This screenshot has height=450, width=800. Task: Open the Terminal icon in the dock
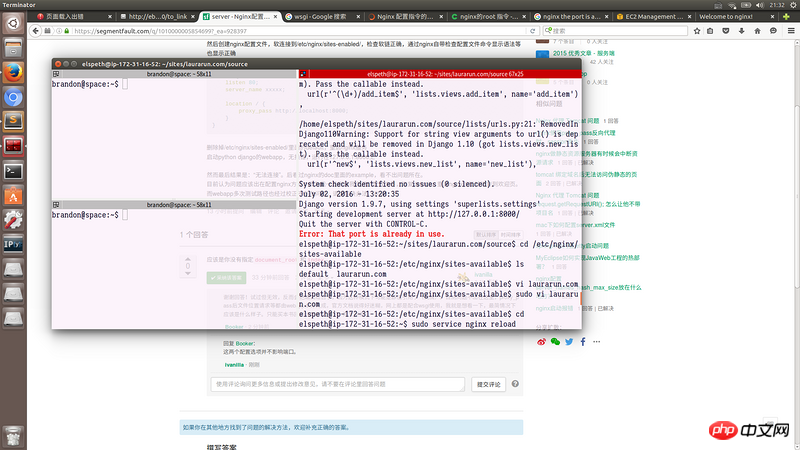[13, 171]
